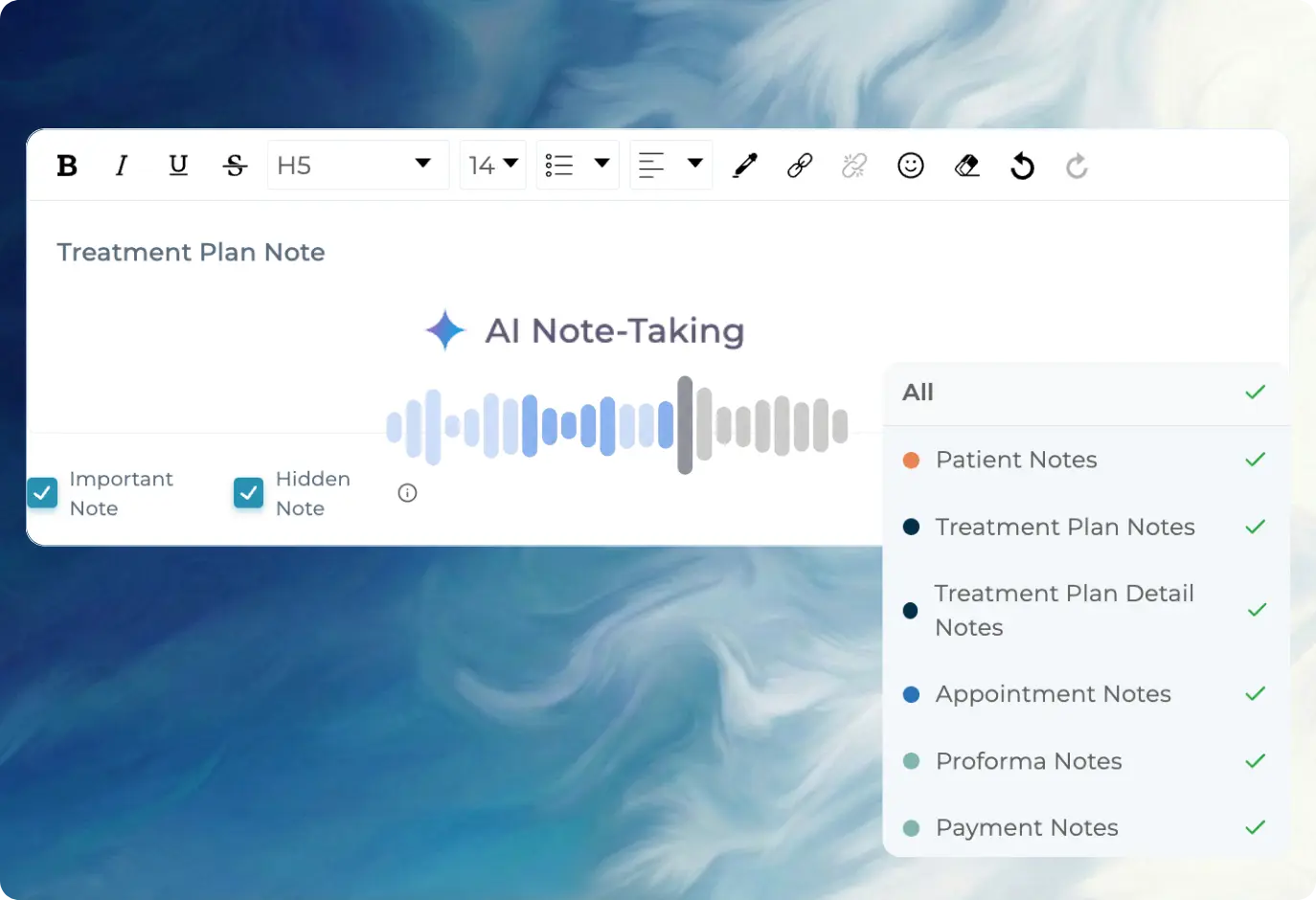Uncheck the Important Note checkbox
Image resolution: width=1316 pixels, height=900 pixels.
coord(41,493)
